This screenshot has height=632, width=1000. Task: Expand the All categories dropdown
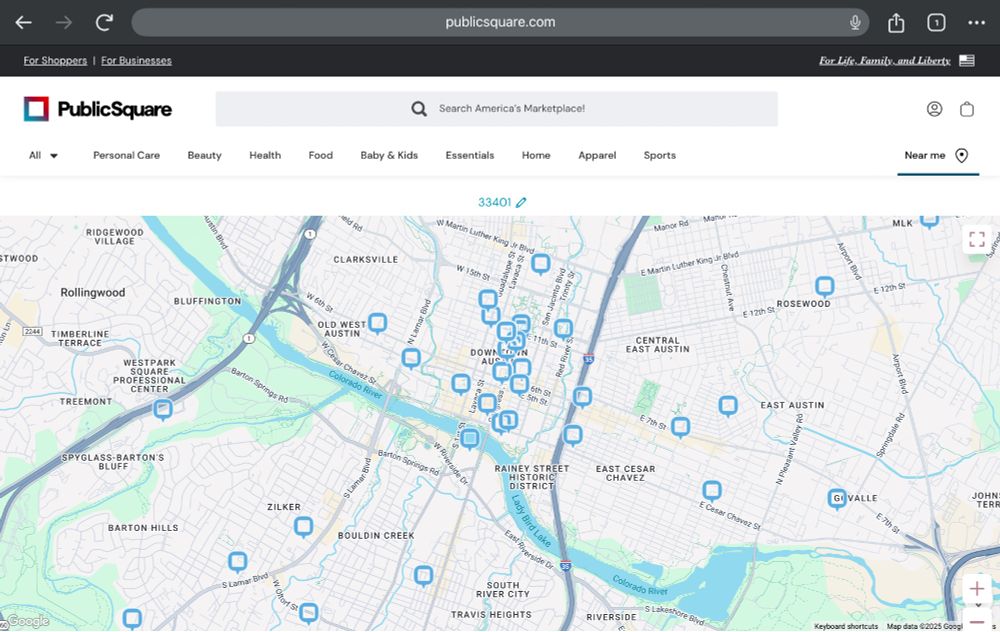click(43, 156)
